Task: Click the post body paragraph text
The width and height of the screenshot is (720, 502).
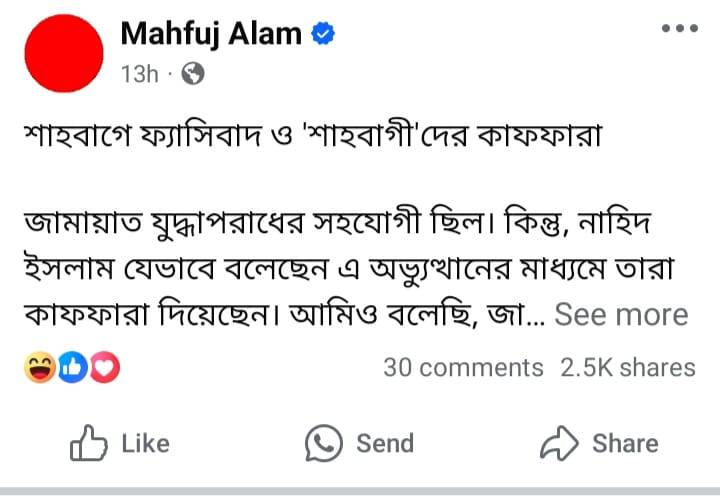Action: click(x=340, y=268)
